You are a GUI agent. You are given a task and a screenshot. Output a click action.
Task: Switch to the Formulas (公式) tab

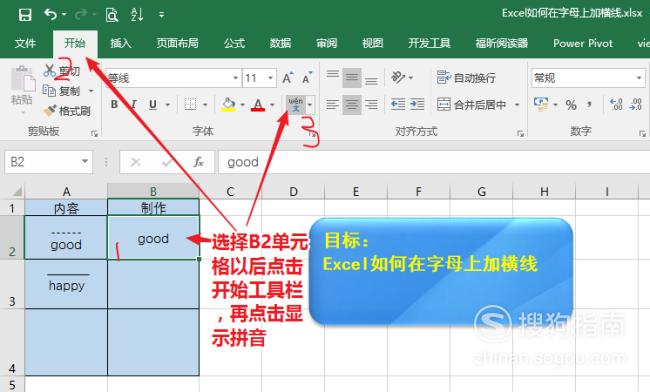click(x=235, y=43)
